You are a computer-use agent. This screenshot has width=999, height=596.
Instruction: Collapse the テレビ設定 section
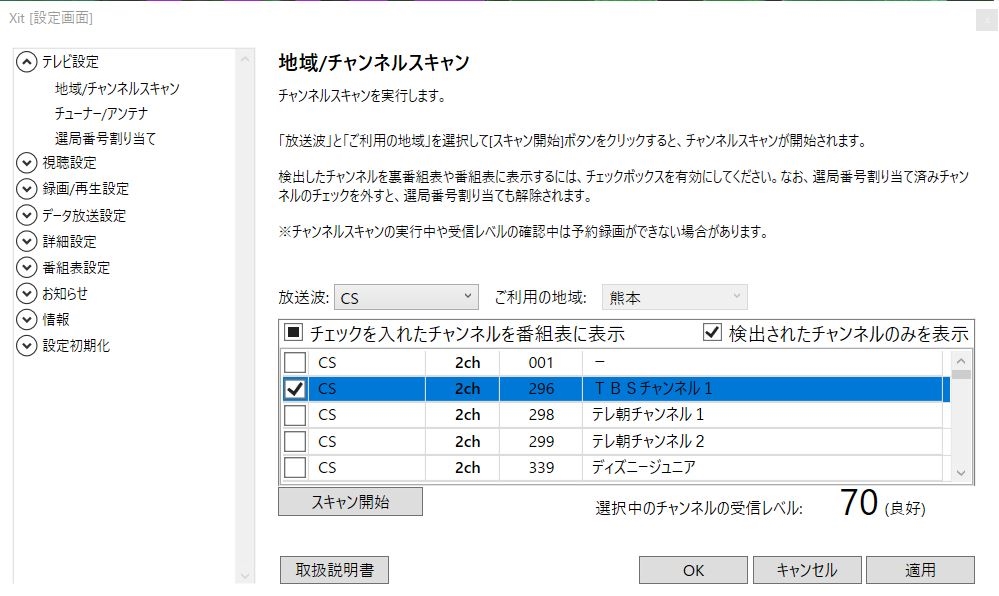(26, 62)
